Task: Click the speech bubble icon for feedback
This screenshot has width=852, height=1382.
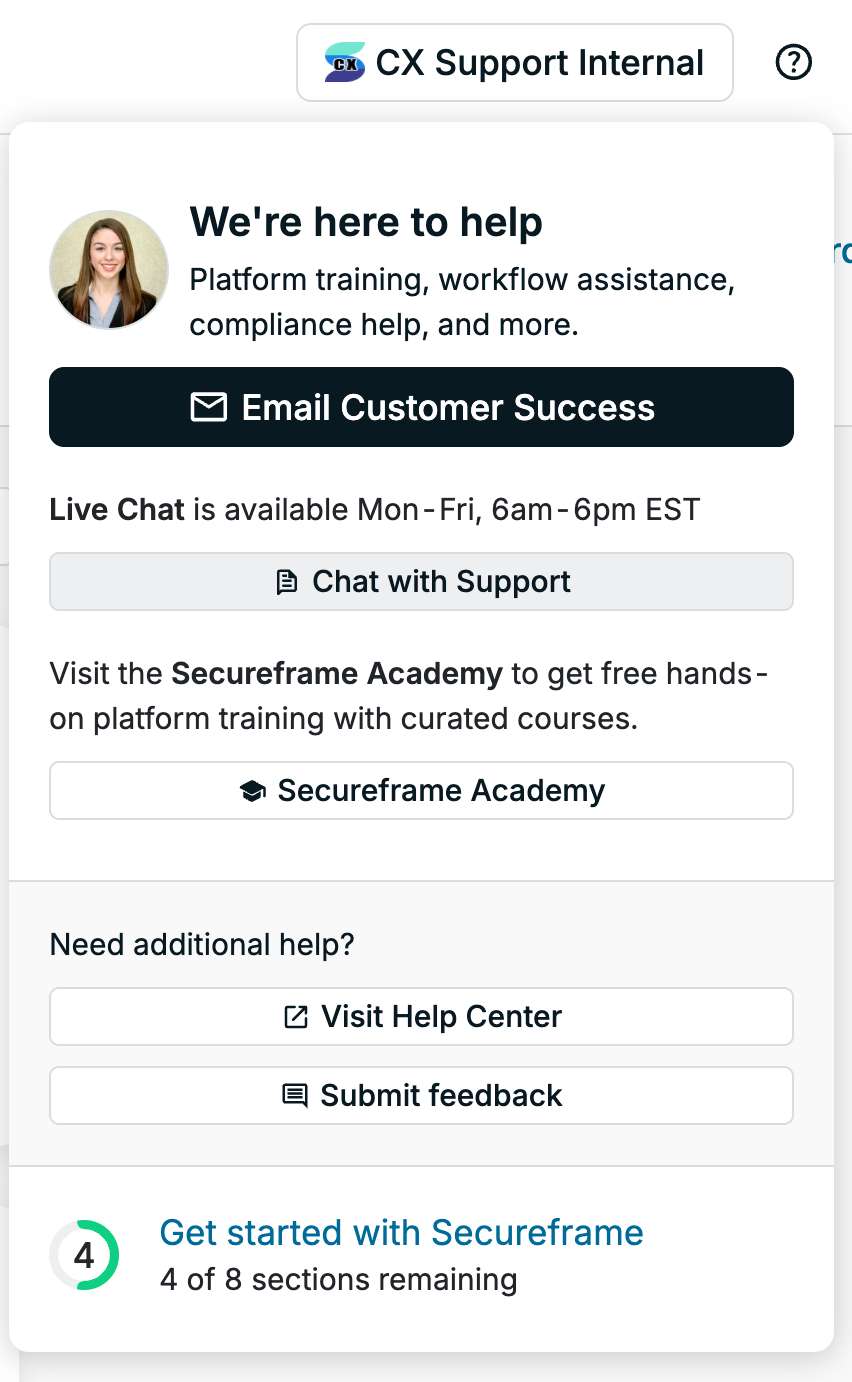Action: click(x=294, y=1096)
